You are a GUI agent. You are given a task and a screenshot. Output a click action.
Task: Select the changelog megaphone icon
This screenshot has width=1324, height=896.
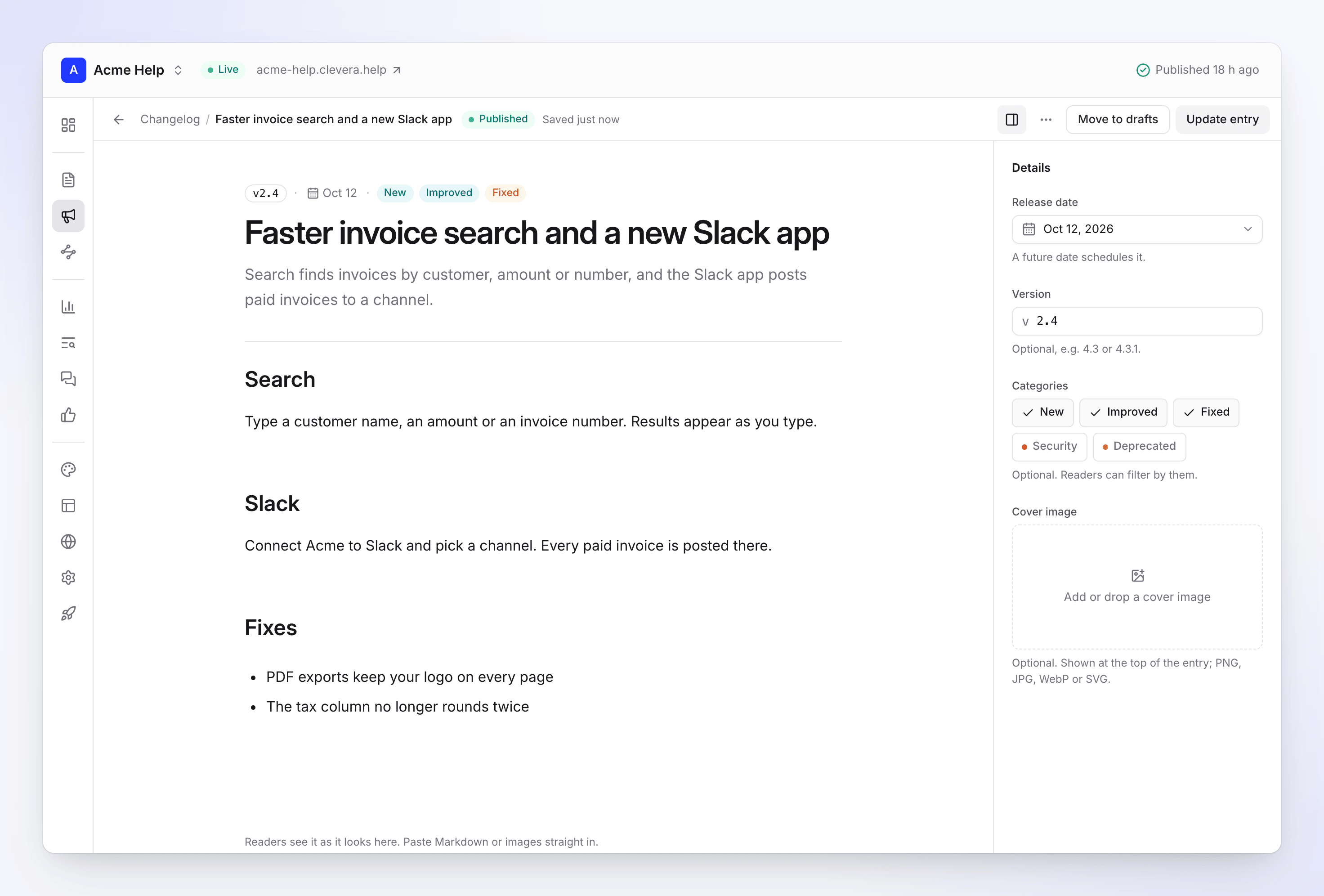[68, 216]
